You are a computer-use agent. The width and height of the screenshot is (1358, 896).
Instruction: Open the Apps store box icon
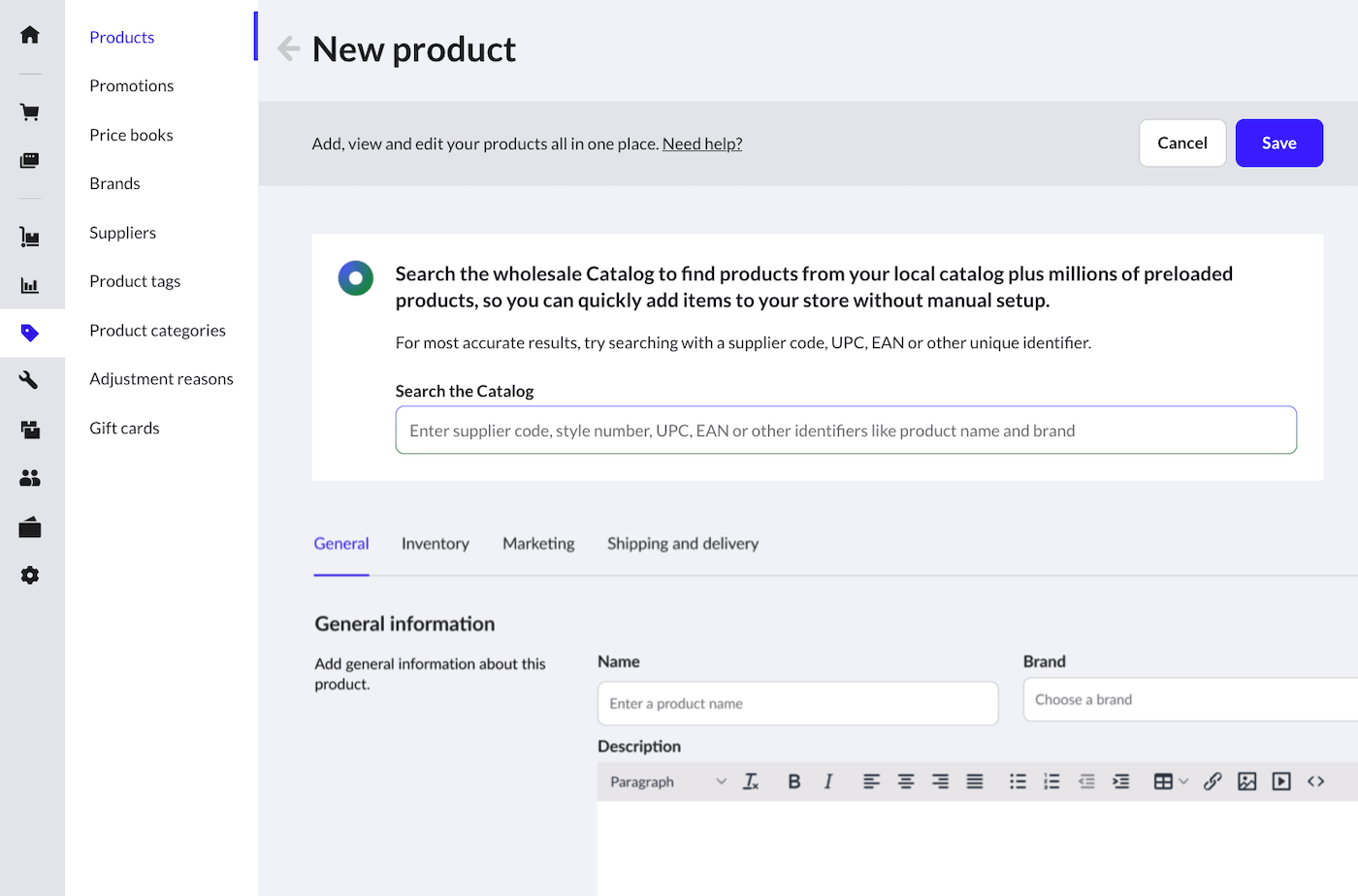click(x=30, y=527)
